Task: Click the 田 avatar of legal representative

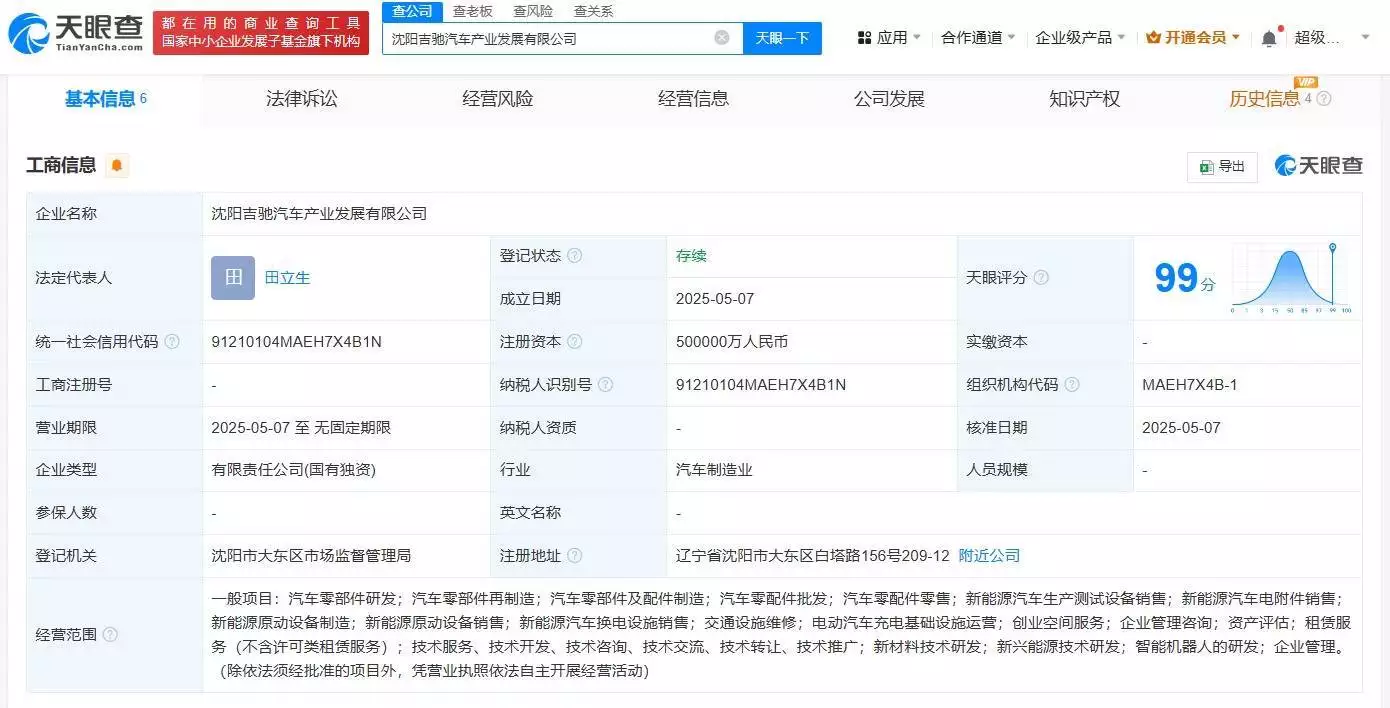Action: pos(233,278)
